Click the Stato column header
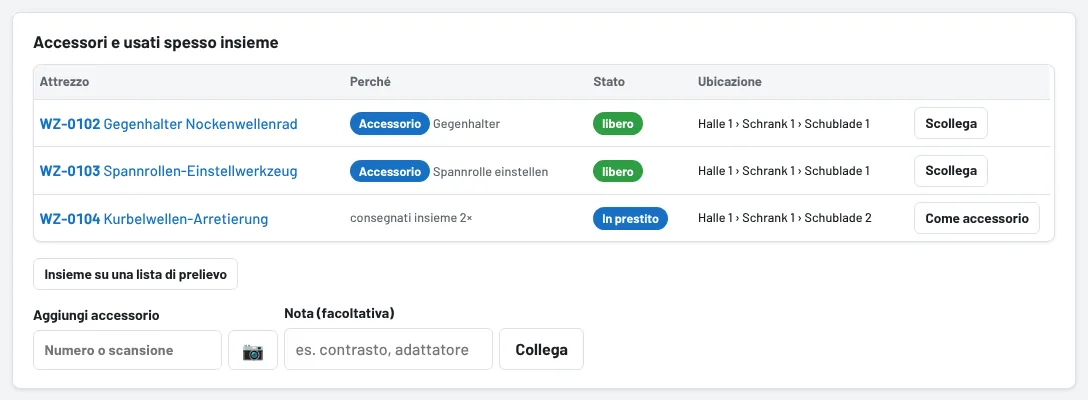 609,81
